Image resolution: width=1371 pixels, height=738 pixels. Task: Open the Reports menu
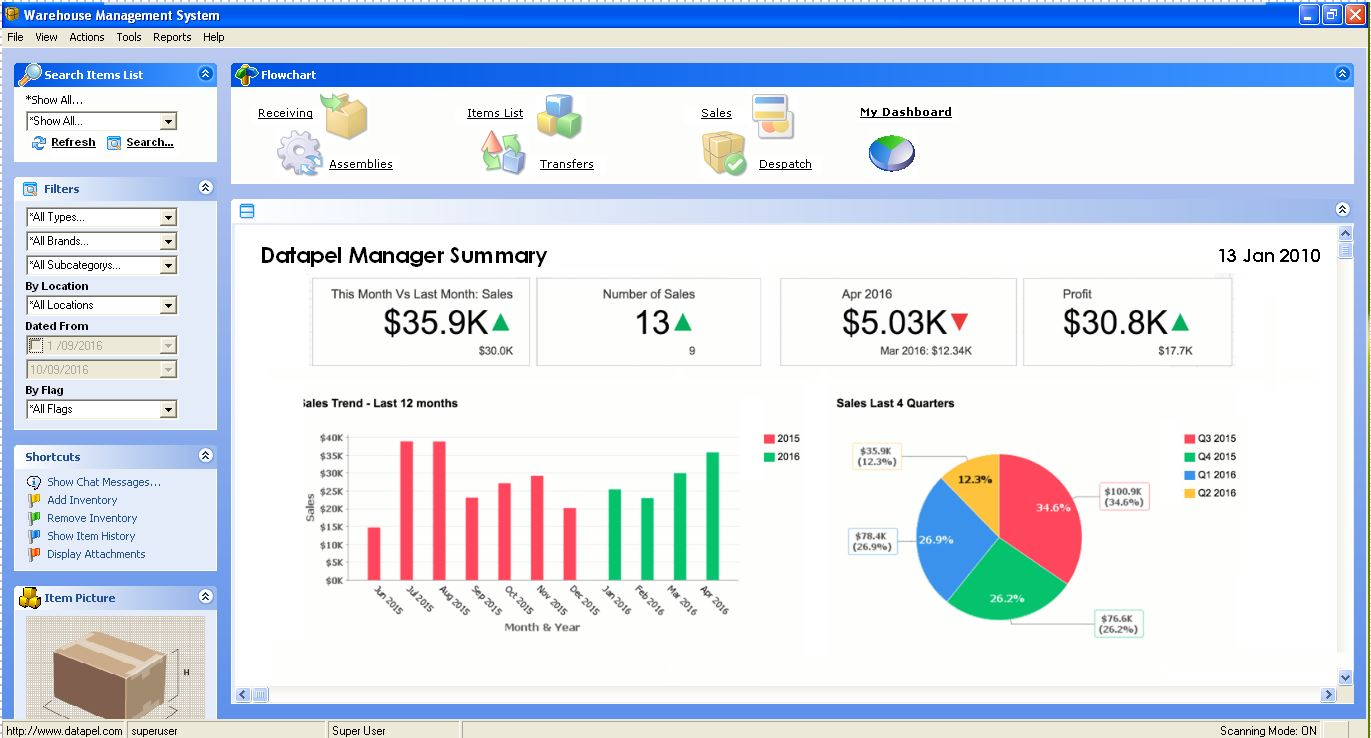click(x=171, y=37)
